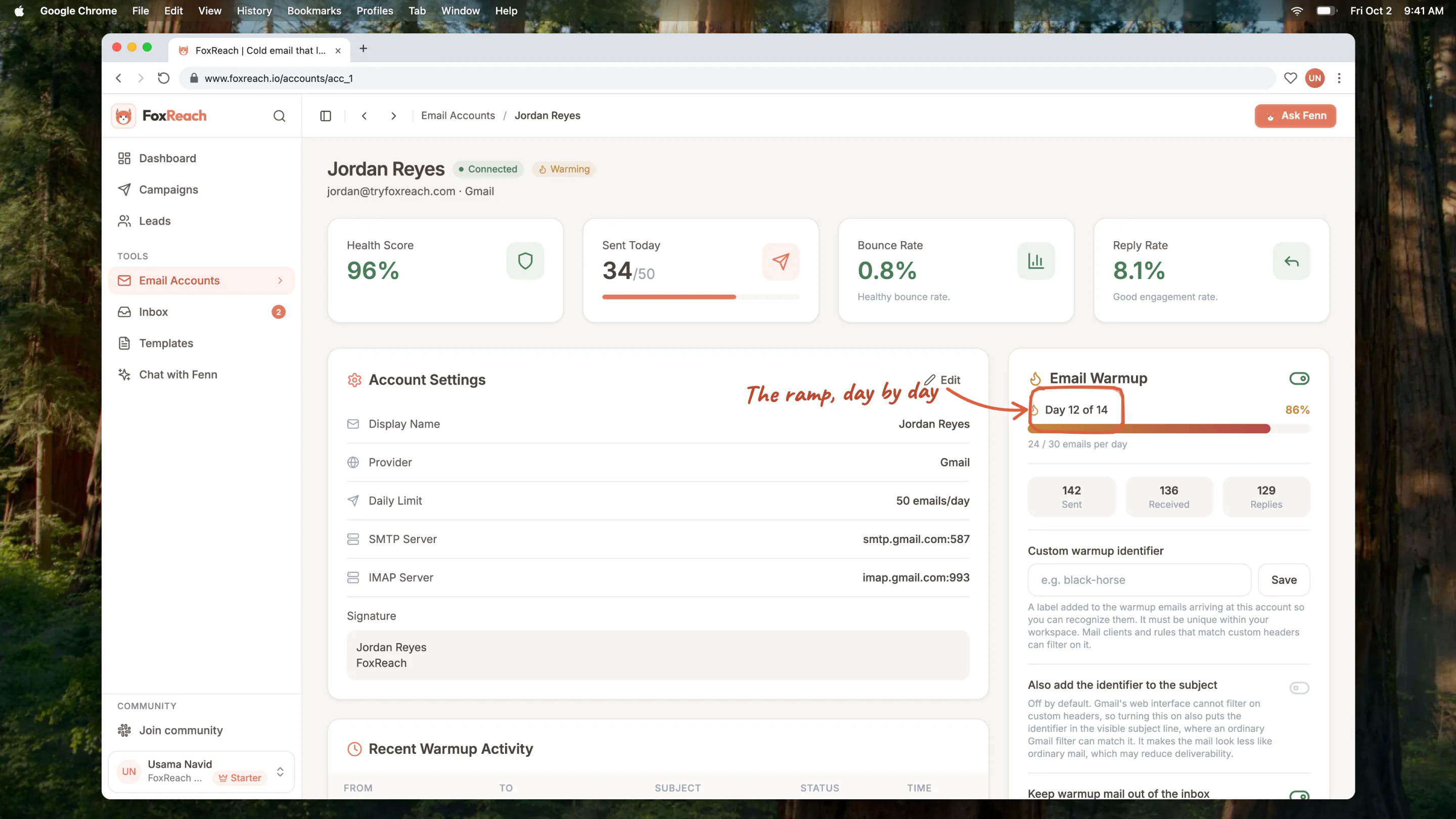Click the Recent Warmup Activity clock icon
Screen dimensions: 1456x819
354,749
